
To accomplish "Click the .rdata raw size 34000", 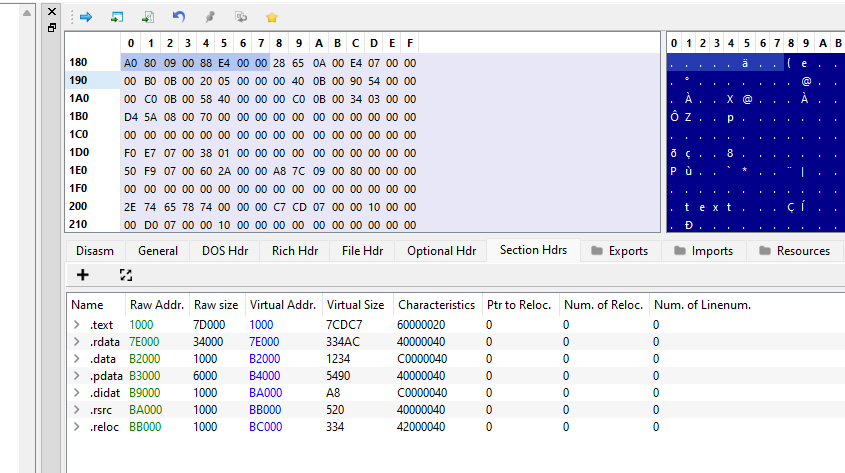I will (208, 342).
